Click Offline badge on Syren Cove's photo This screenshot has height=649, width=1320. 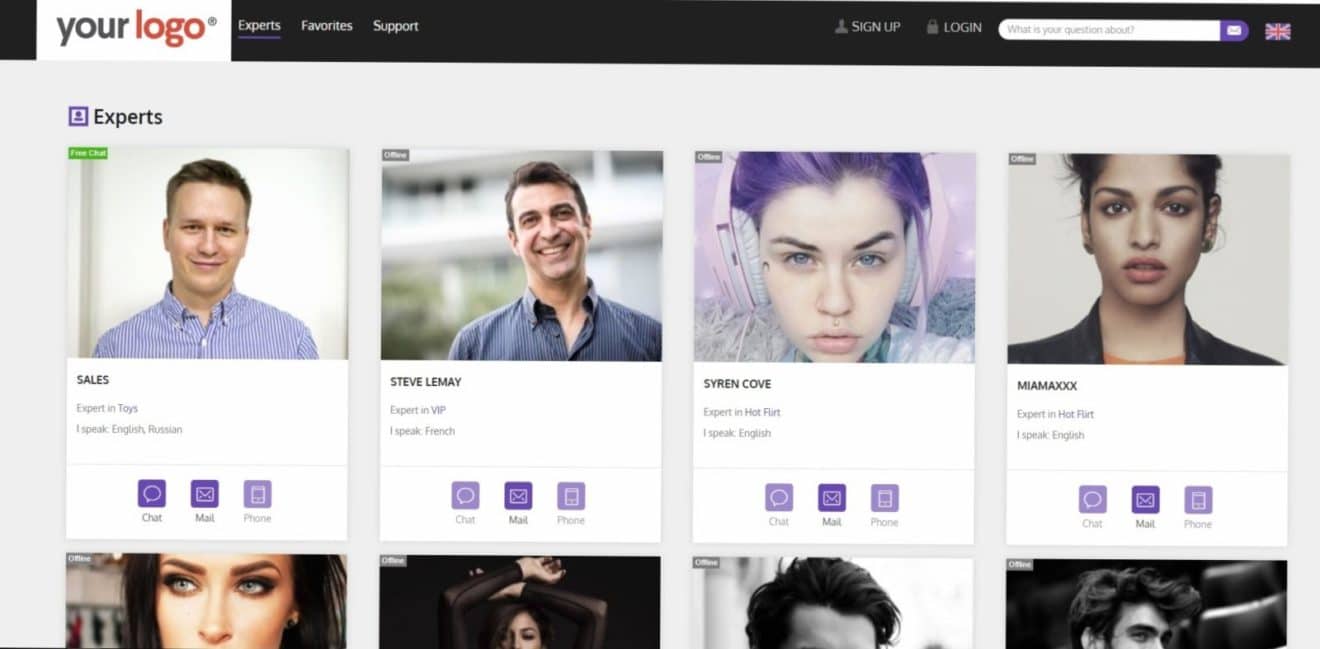(708, 157)
